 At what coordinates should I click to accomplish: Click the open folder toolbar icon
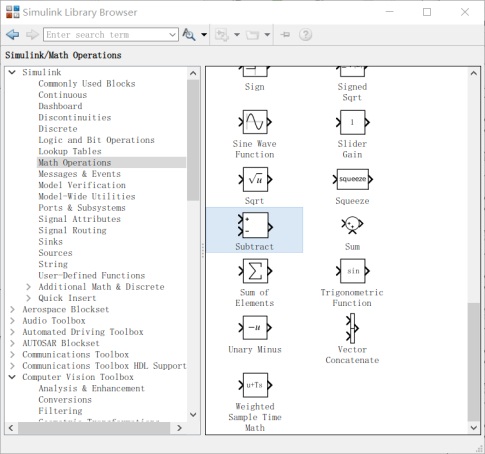252,34
